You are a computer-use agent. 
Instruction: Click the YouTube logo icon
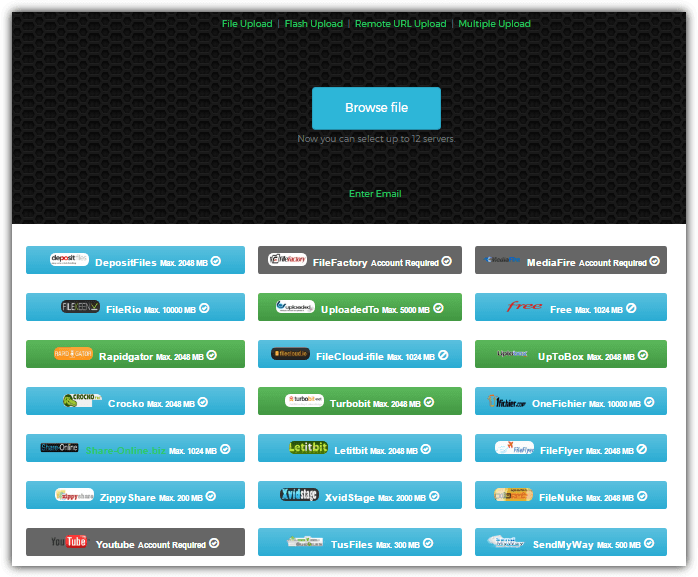[69, 541]
